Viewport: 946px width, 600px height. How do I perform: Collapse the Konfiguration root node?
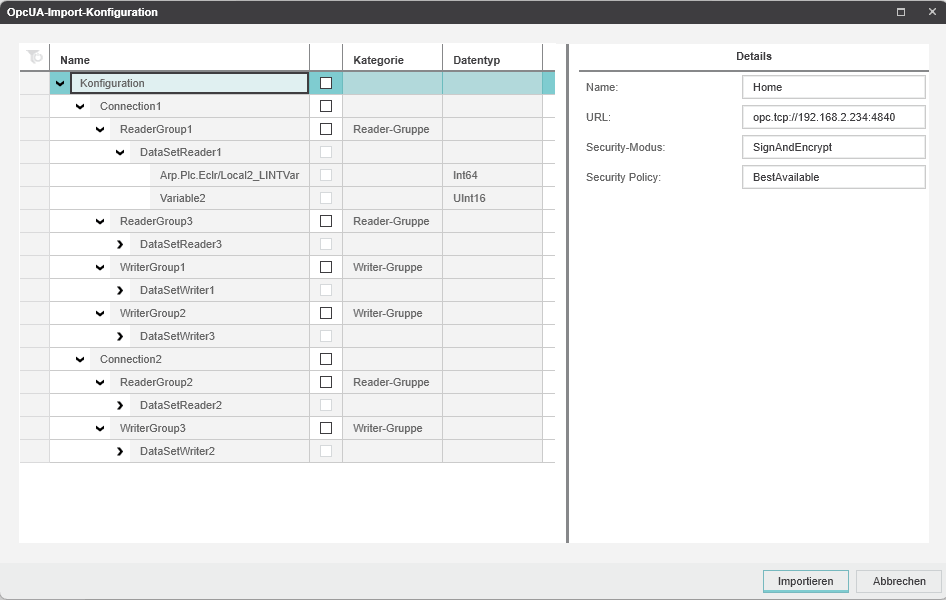pos(60,83)
